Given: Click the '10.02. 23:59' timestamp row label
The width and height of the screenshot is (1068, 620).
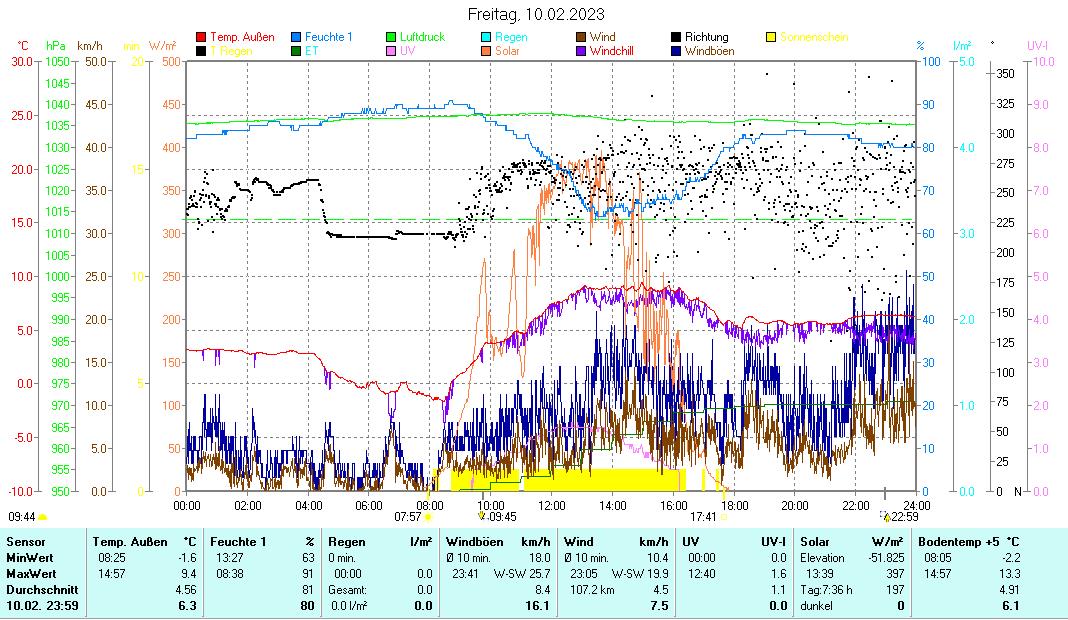Looking at the screenshot, I should tap(42, 606).
